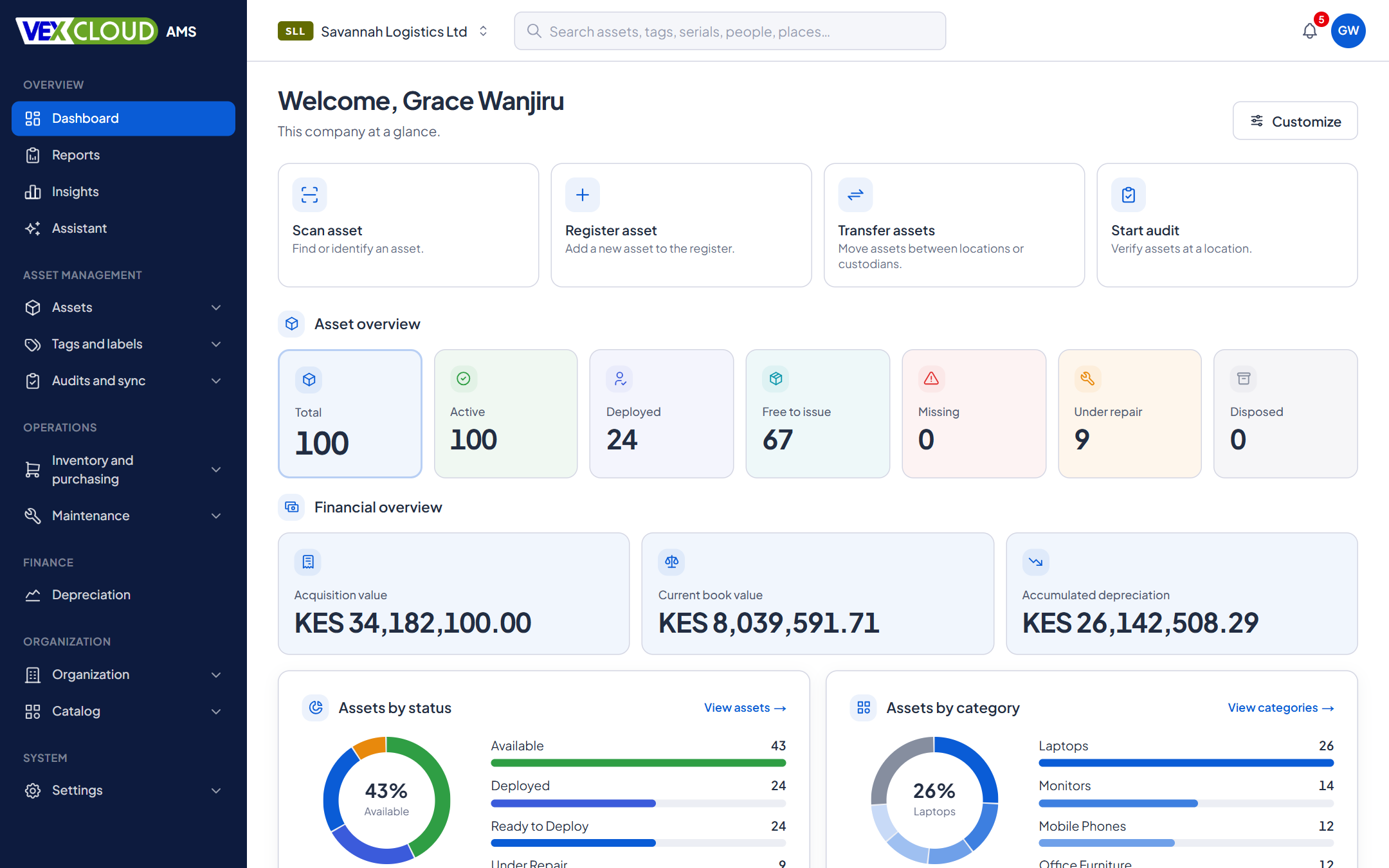Click the Register asset plus icon
1389x868 pixels.
coord(583,195)
